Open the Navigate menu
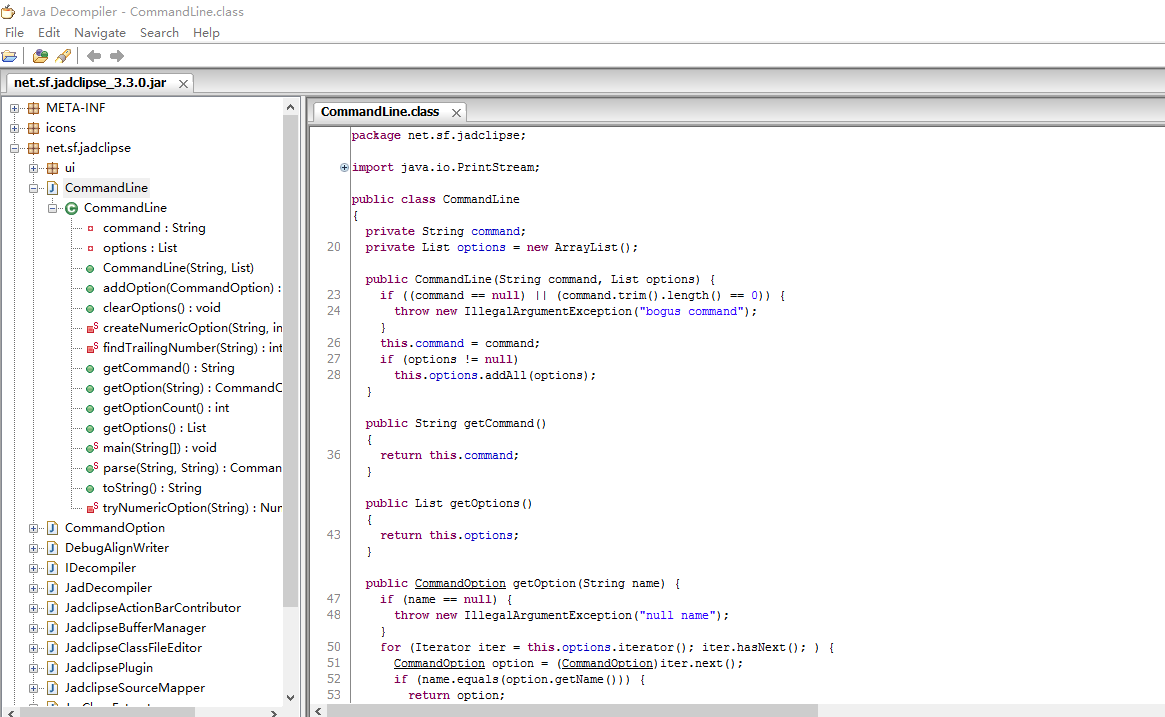 point(100,33)
